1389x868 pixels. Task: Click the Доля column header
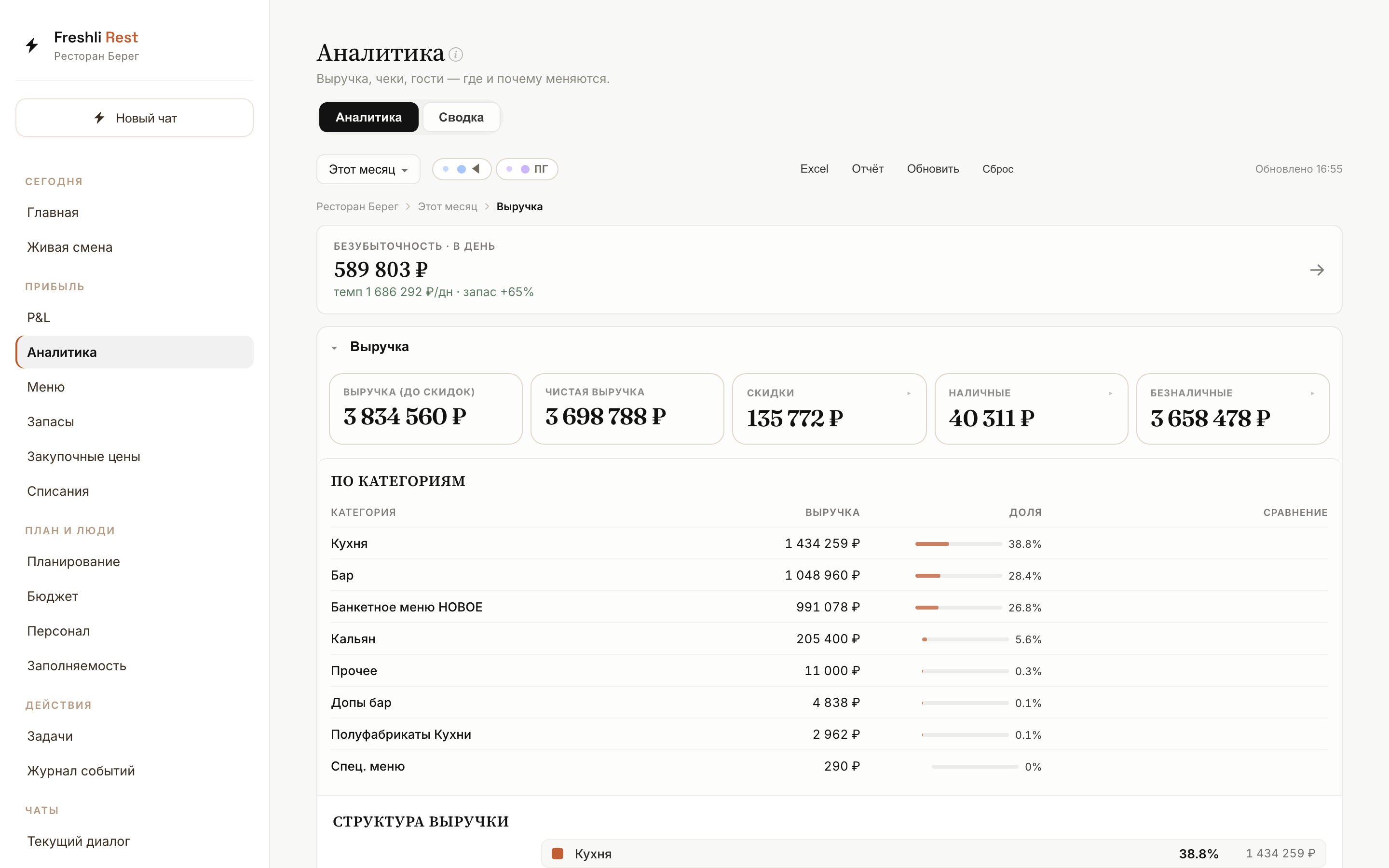point(1025,513)
